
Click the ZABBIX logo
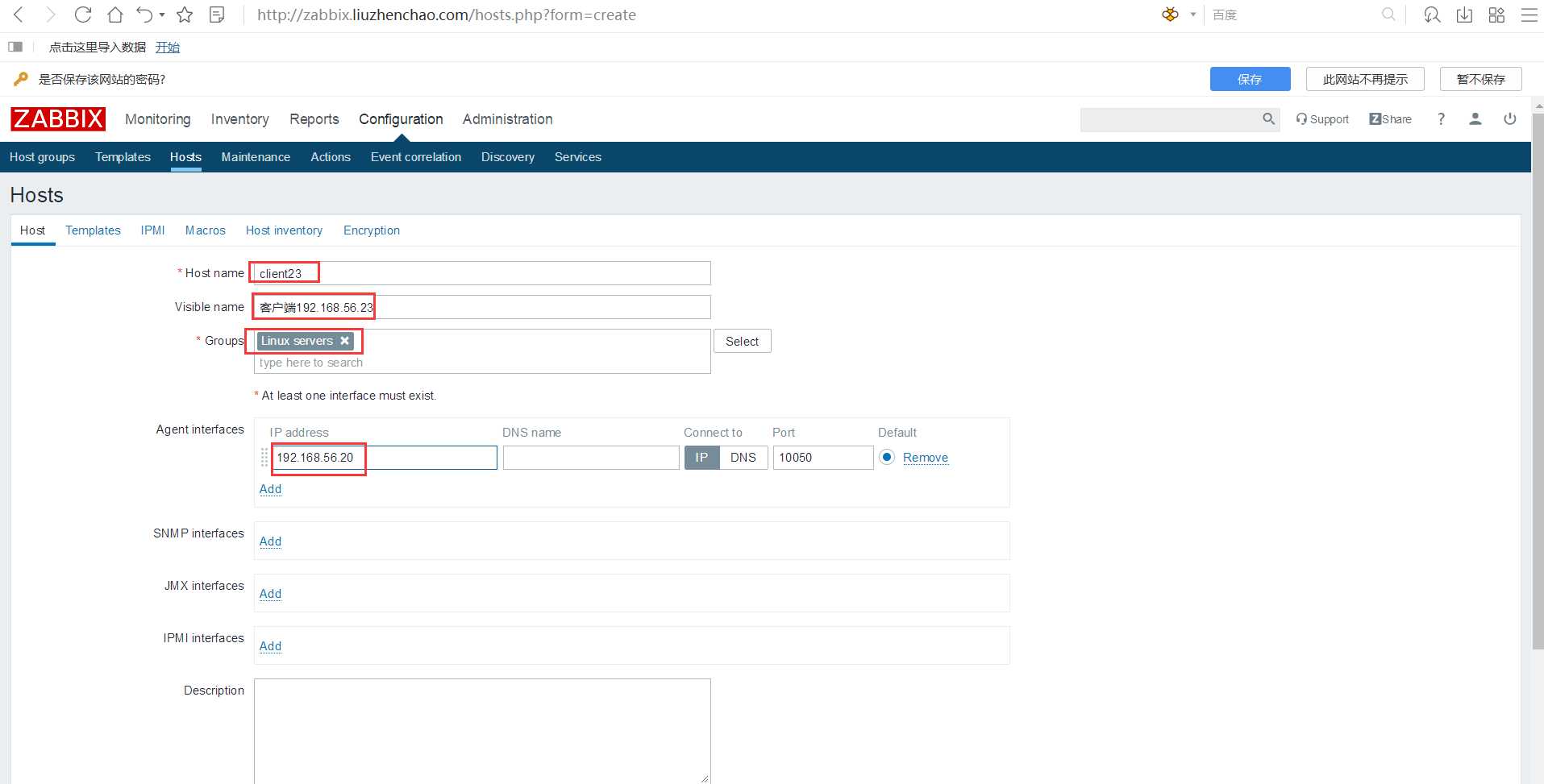click(58, 119)
